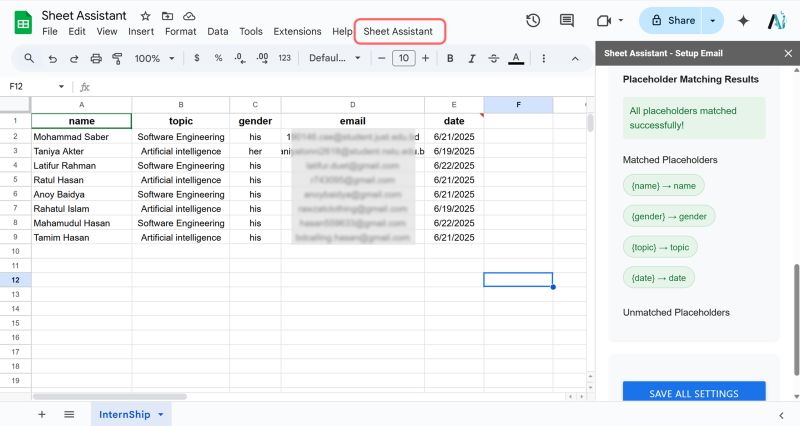Toggle bold formatting
Viewport: 800px width, 426px height.
pyautogui.click(x=450, y=59)
